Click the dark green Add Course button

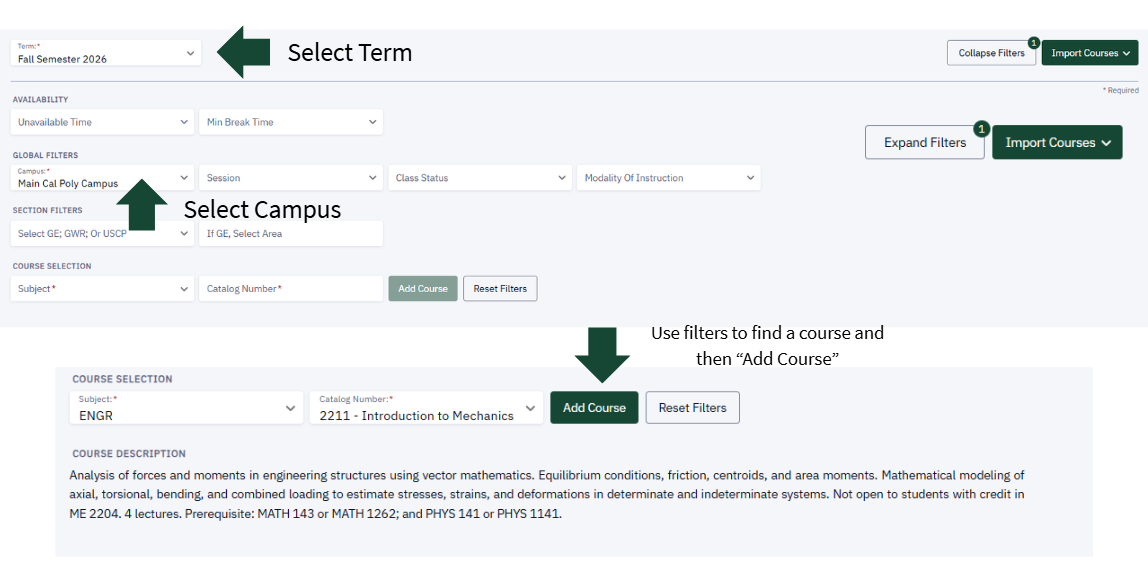point(594,408)
